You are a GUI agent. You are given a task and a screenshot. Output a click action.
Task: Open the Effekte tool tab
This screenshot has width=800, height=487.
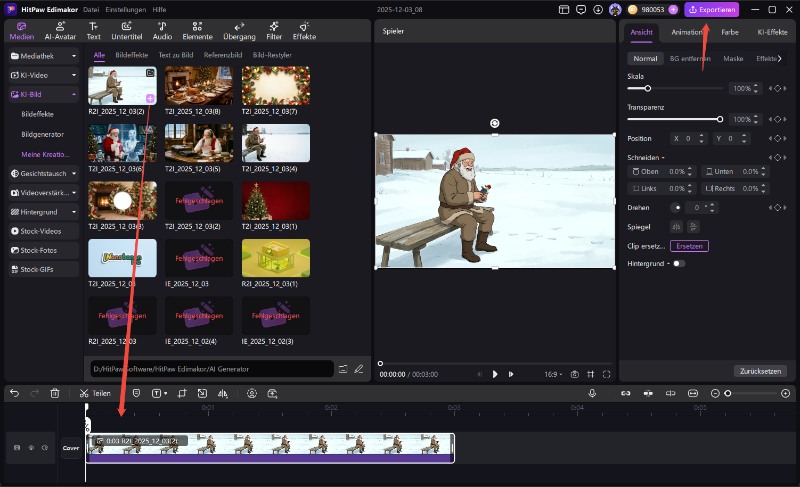(304, 31)
